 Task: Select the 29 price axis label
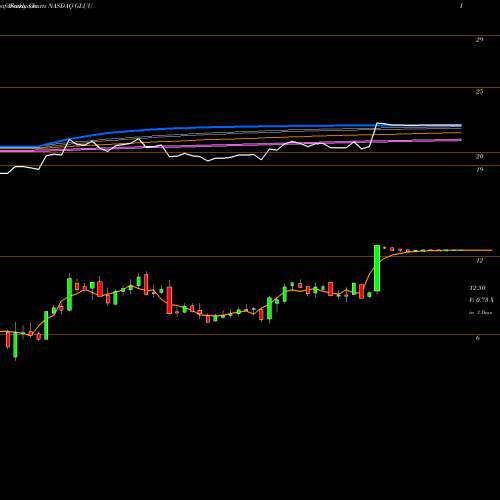(x=479, y=40)
